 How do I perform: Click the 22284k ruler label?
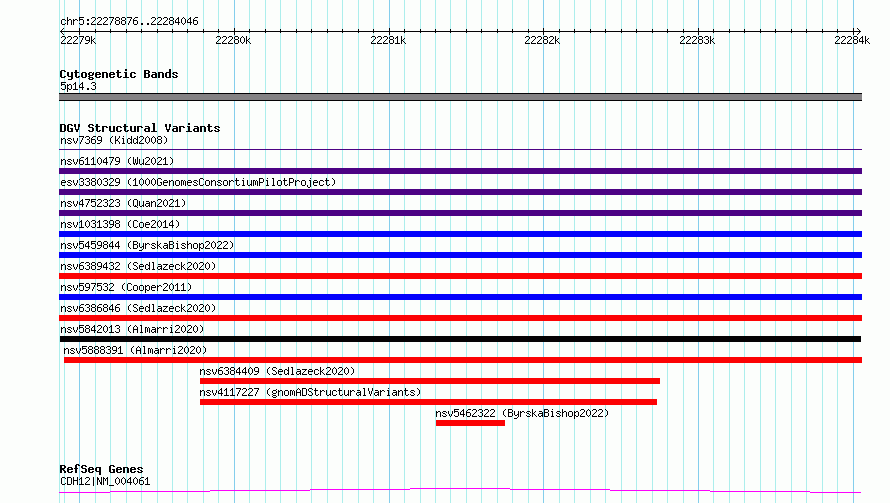click(852, 40)
